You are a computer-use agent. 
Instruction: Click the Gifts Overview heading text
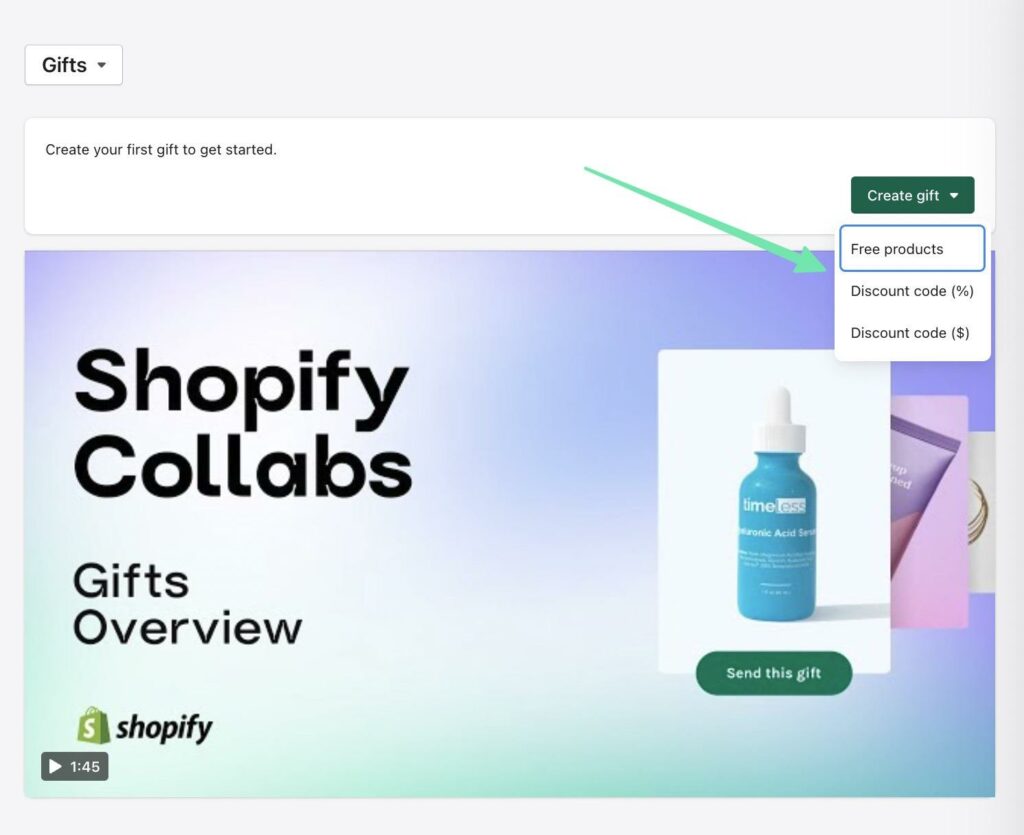pyautogui.click(x=187, y=605)
